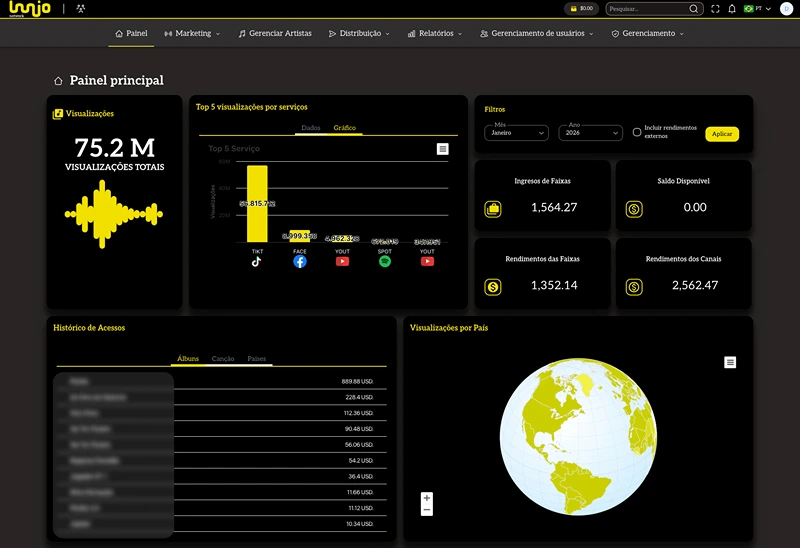Open the Visualizações por País chart menu
Viewport: 800px width, 548px height.
[x=730, y=362]
